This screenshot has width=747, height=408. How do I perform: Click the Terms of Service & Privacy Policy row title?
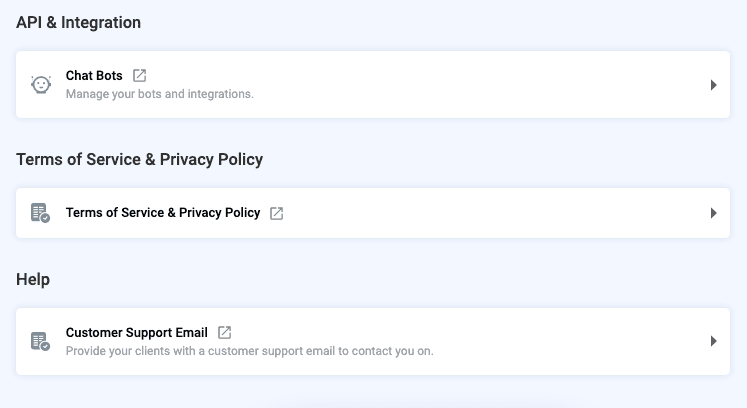(163, 213)
